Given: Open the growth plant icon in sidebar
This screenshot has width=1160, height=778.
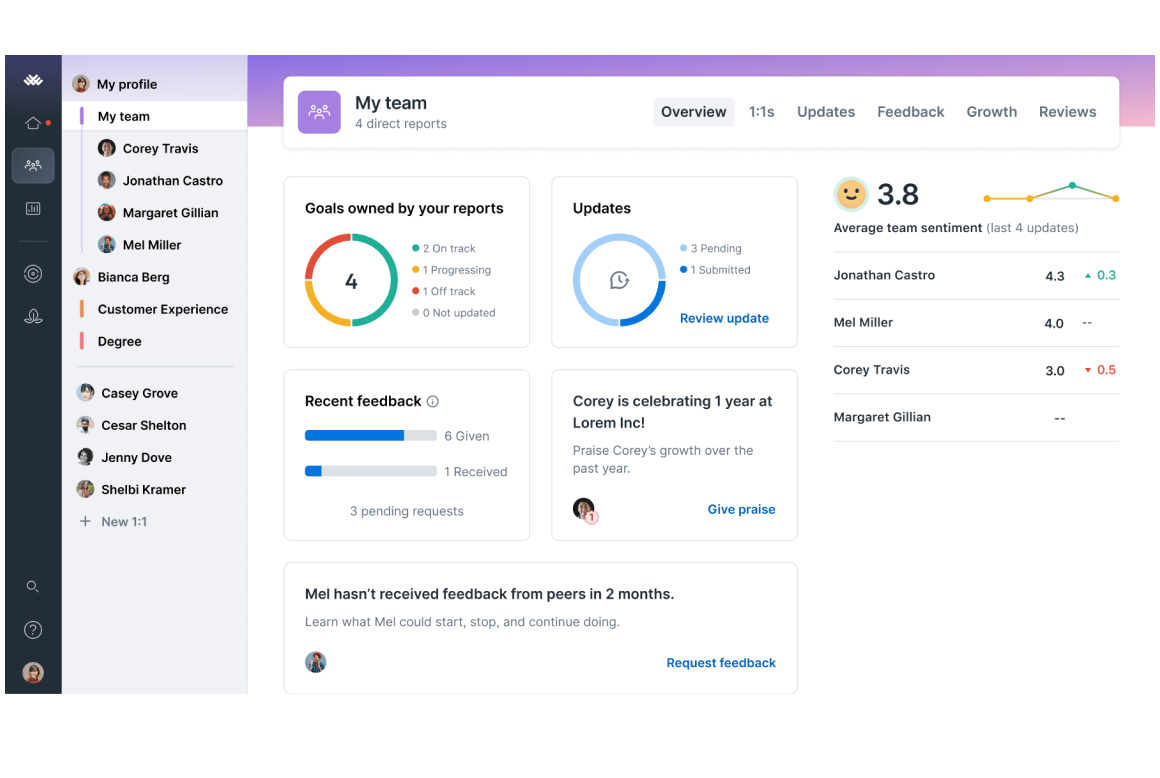Looking at the screenshot, I should [33, 317].
